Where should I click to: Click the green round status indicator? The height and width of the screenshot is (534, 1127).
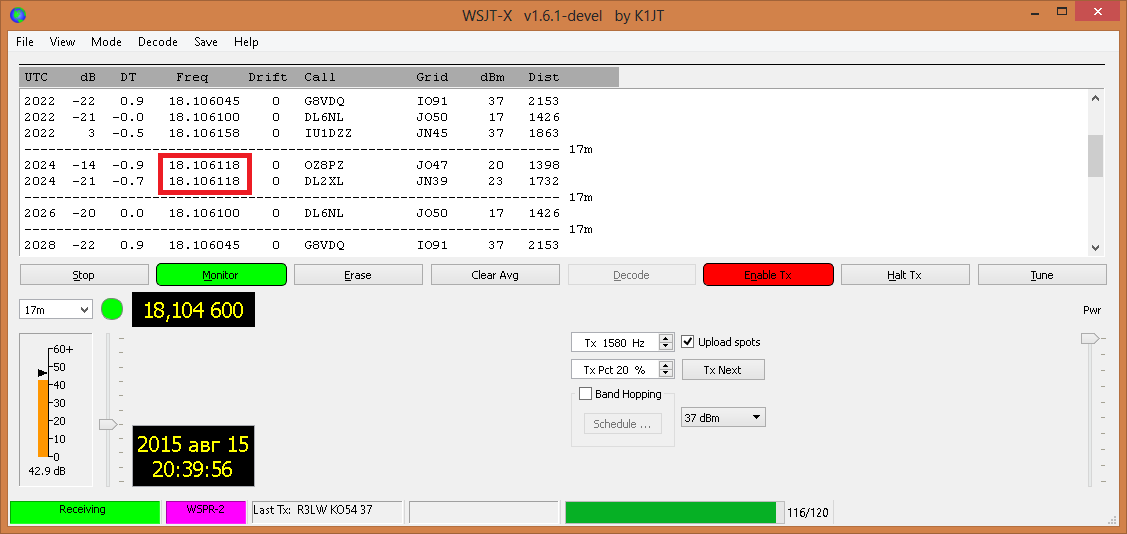tap(112, 310)
